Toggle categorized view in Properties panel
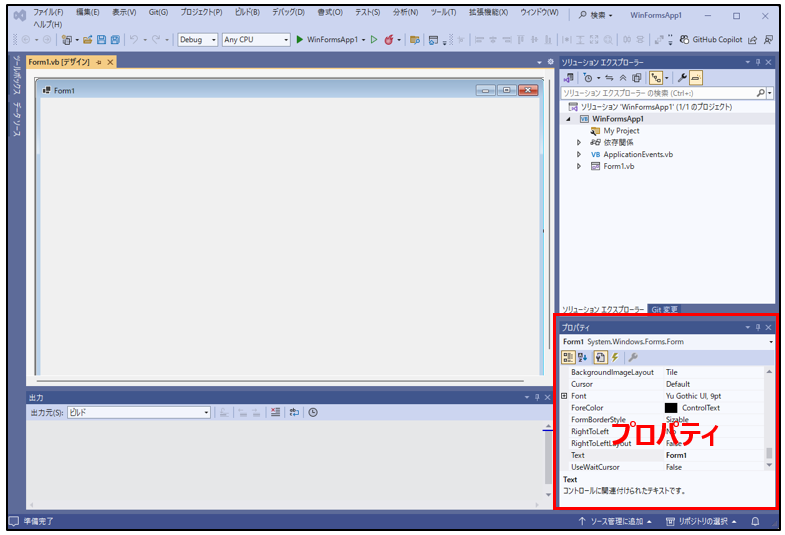 [568, 357]
